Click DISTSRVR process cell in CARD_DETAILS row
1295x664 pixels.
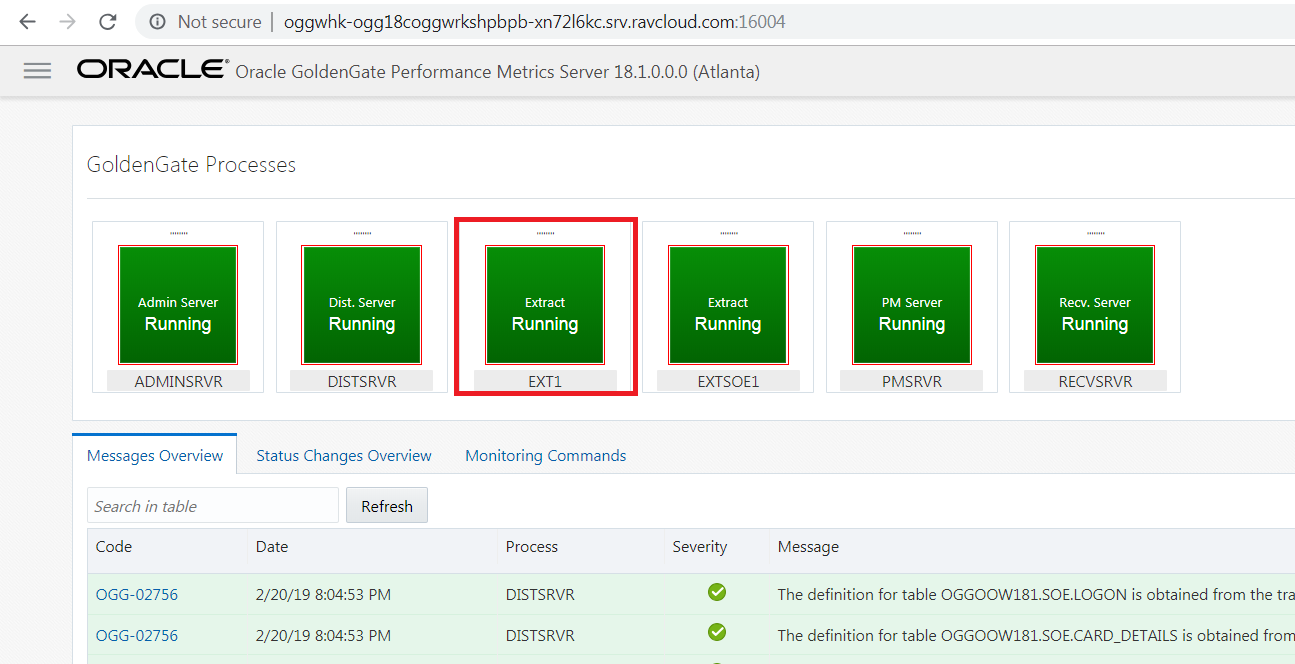coord(540,635)
